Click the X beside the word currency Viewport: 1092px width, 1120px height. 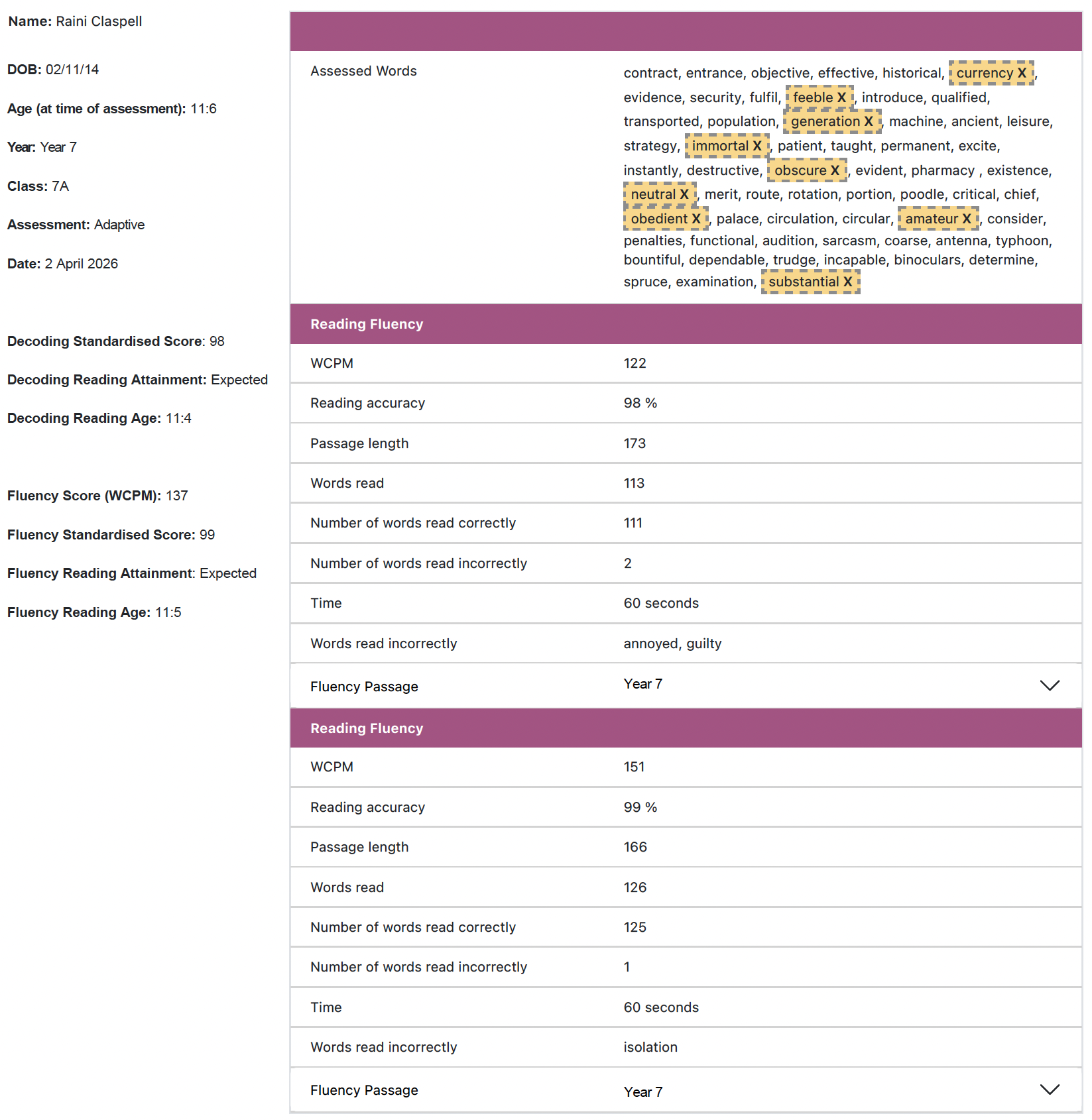coord(1022,73)
